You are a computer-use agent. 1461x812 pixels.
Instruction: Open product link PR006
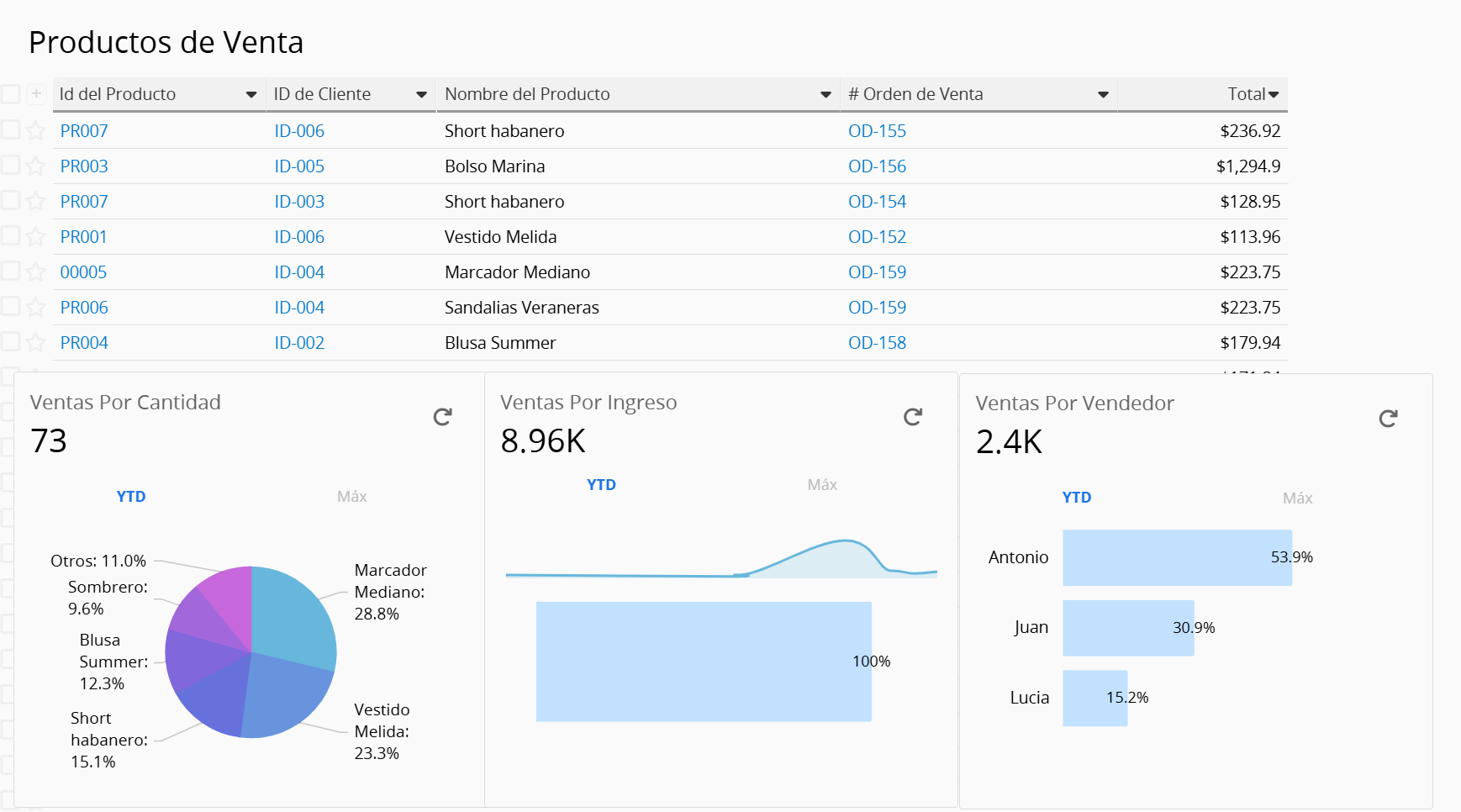(x=84, y=308)
